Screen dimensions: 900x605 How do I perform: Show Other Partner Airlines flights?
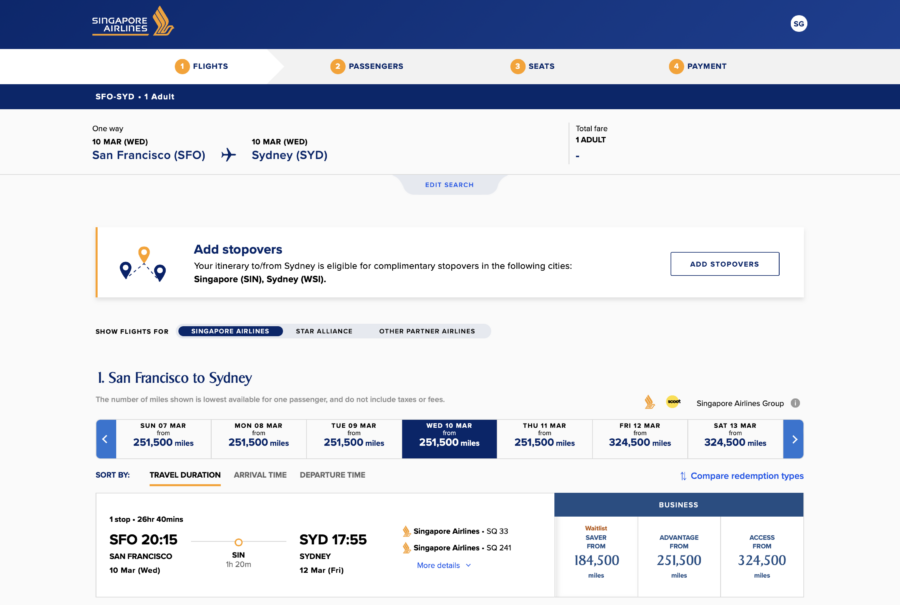coord(427,331)
